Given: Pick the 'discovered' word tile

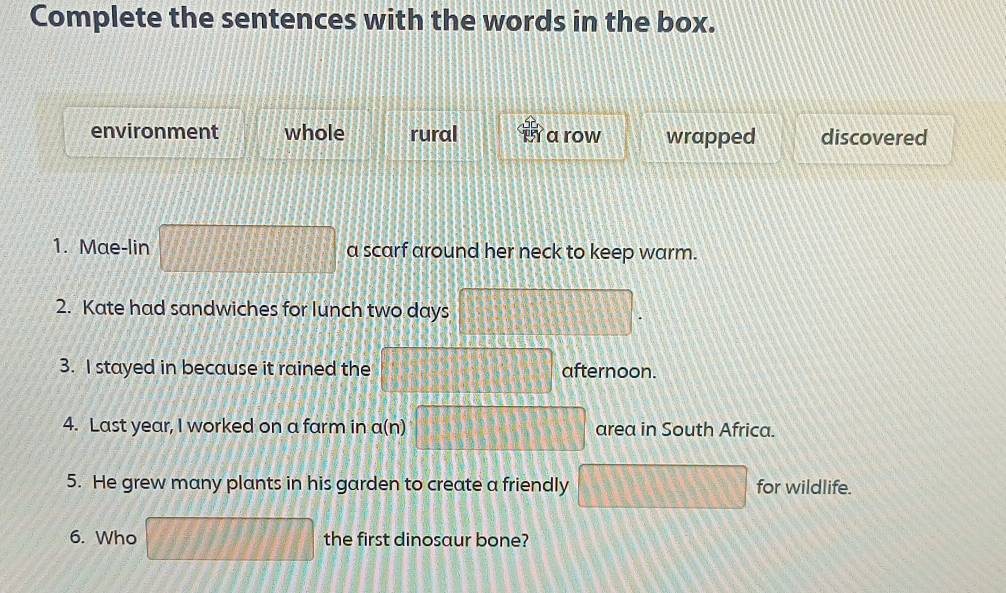Looking at the screenshot, I should click(873, 139).
